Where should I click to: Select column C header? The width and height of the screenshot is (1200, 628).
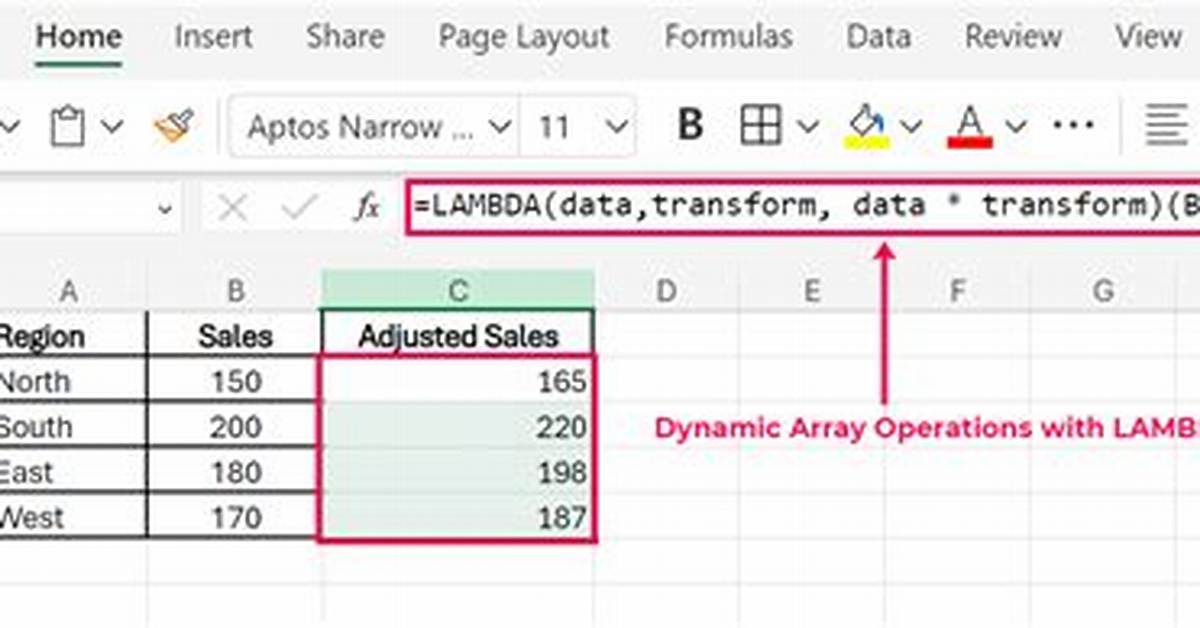(x=458, y=290)
